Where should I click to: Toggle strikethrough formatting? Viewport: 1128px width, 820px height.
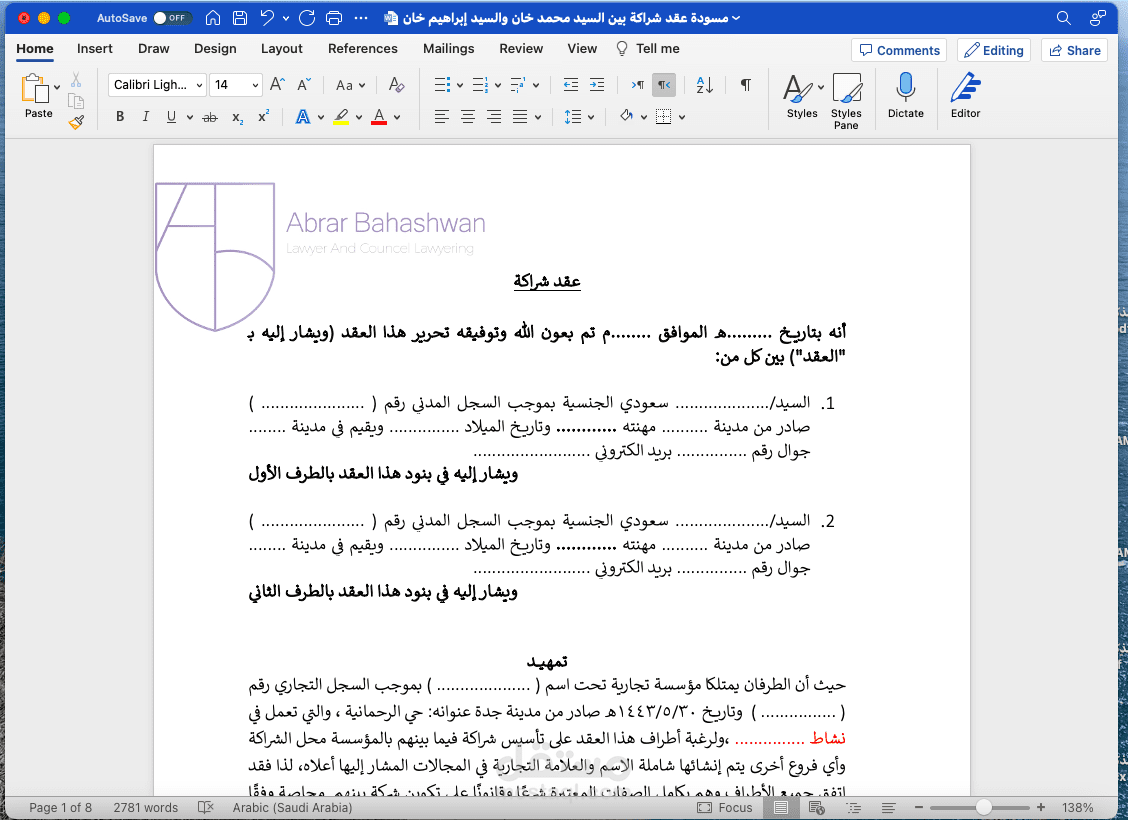tap(210, 117)
